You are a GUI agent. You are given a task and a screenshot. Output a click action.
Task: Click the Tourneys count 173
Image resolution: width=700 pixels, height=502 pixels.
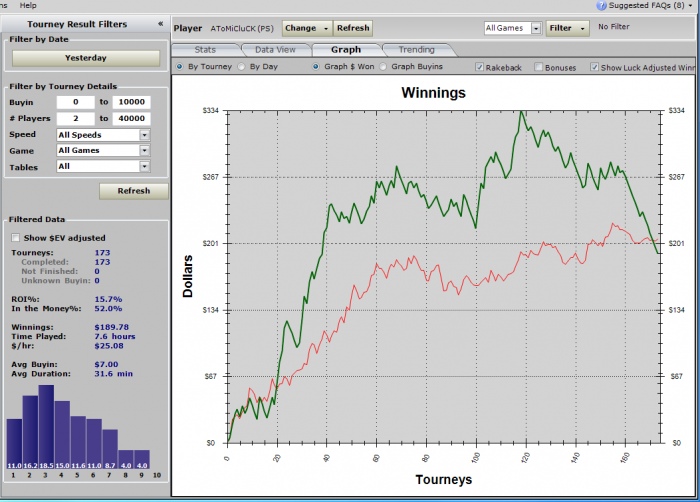(x=102, y=253)
